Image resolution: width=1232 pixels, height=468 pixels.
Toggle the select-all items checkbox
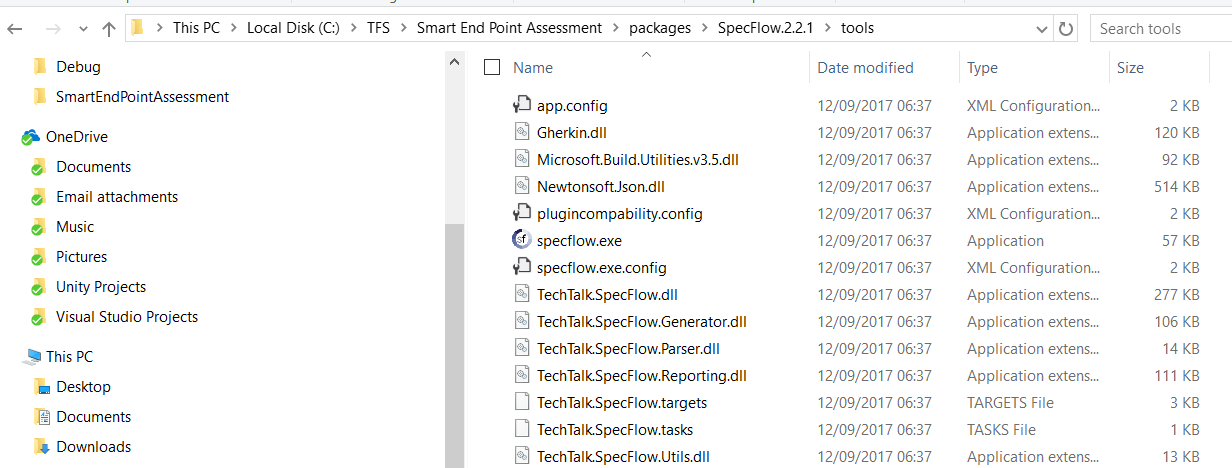[491, 67]
